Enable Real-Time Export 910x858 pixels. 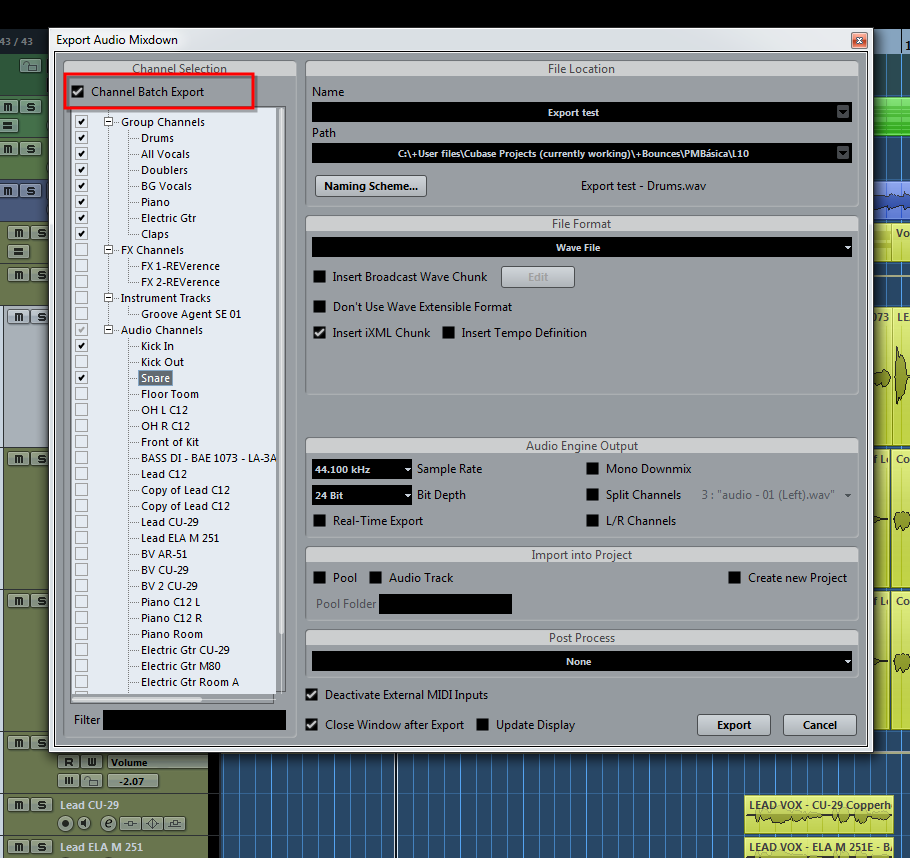319,521
